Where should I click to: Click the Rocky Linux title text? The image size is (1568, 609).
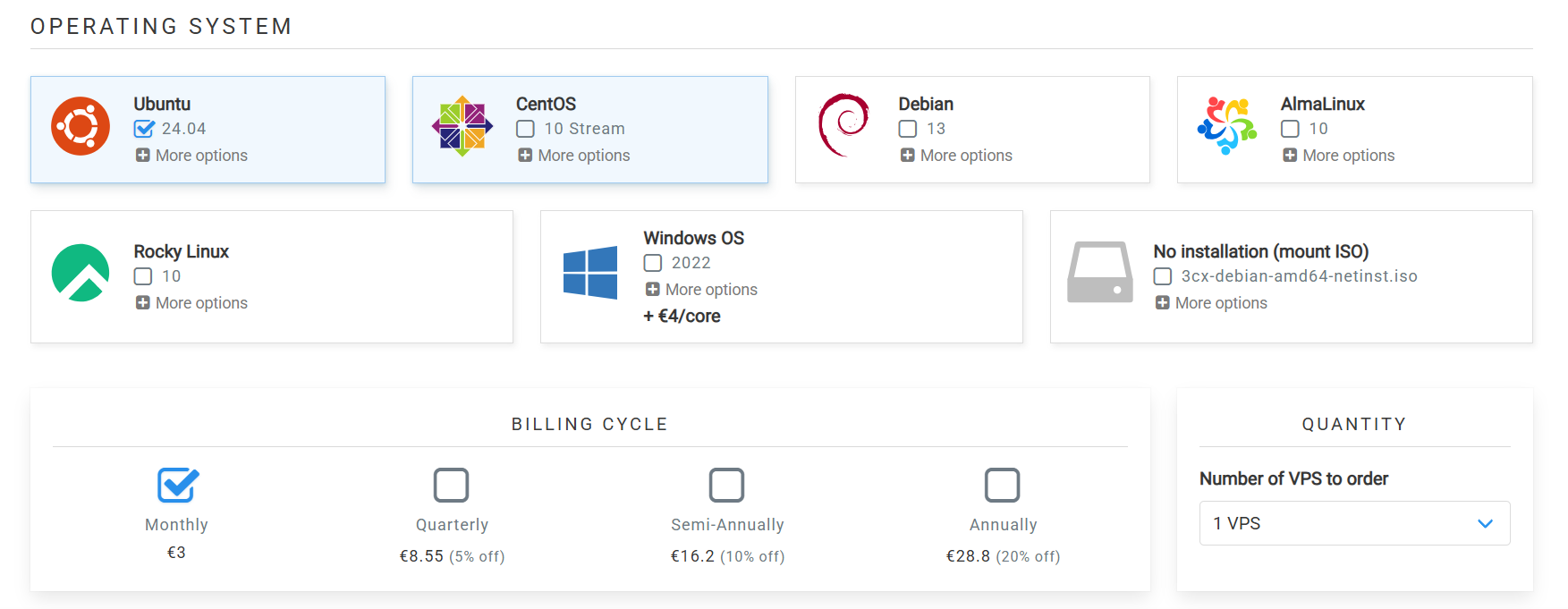[x=182, y=251]
